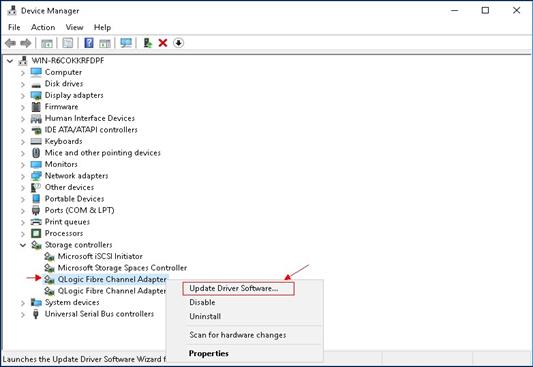The height and width of the screenshot is (367, 533).
Task: Click the Back arrow toolbar icon
Action: [x=11, y=43]
